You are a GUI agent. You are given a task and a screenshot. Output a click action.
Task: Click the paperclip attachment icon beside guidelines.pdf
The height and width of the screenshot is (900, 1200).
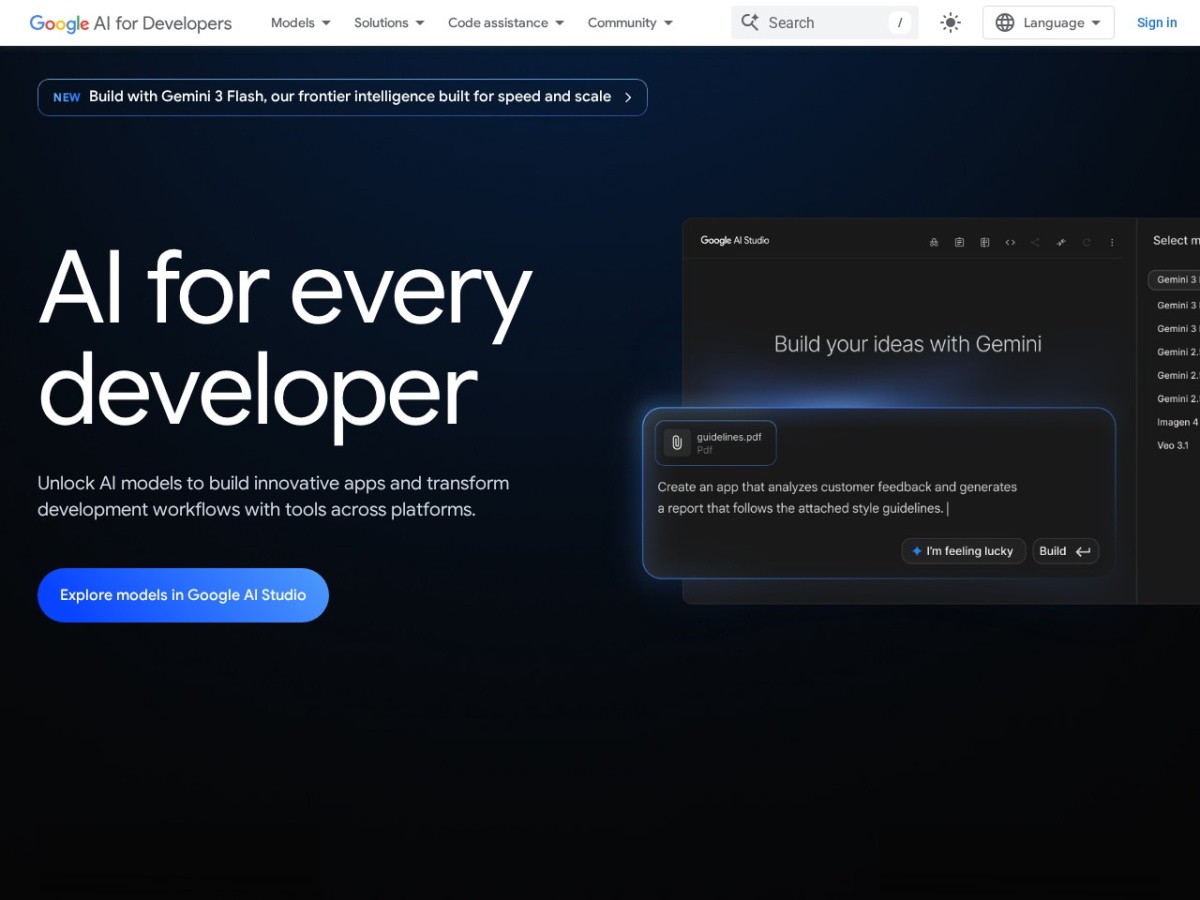(x=677, y=443)
